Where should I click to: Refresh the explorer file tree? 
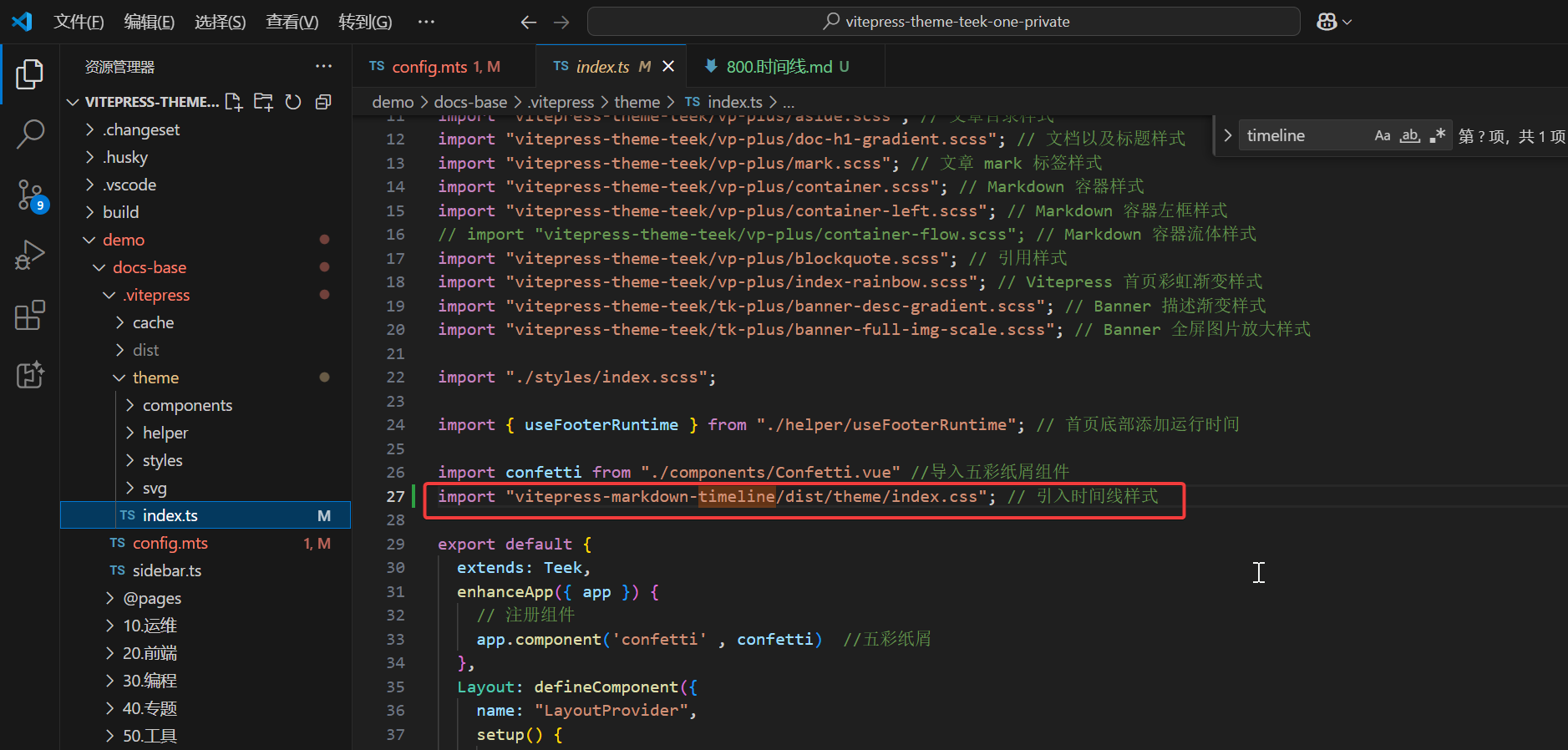[x=293, y=102]
